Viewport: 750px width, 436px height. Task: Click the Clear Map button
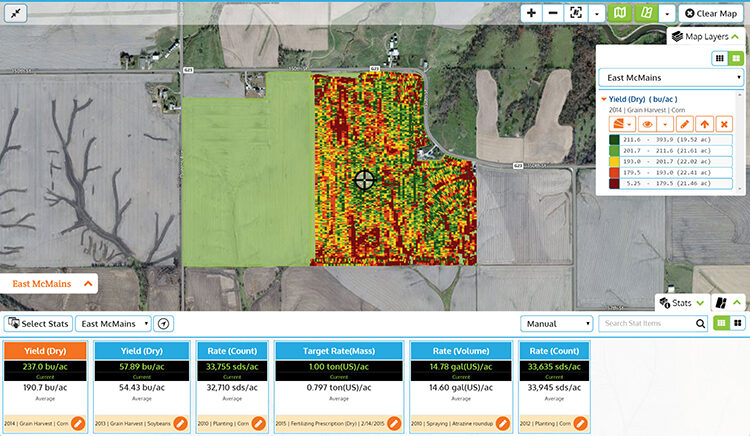pyautogui.click(x=713, y=14)
